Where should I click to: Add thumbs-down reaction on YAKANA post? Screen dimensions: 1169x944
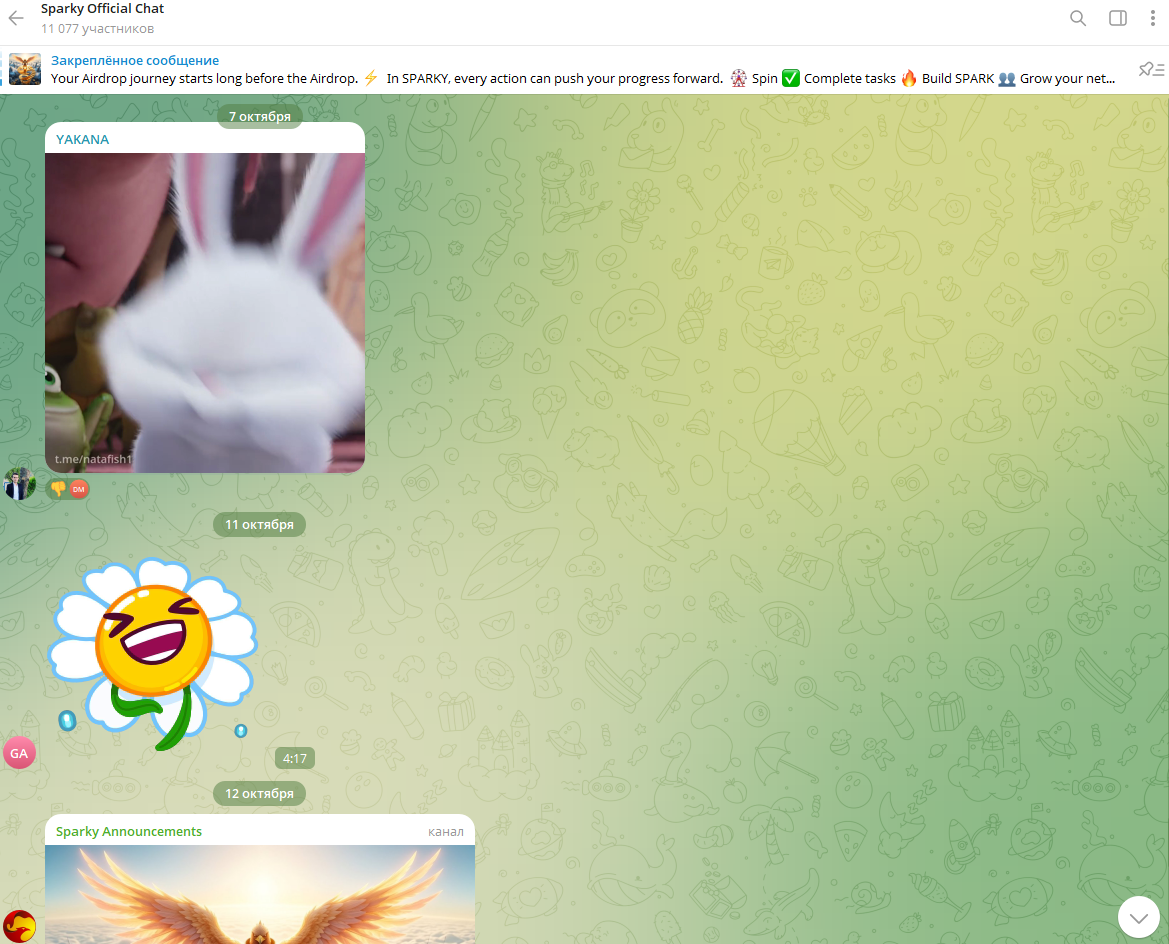58,489
